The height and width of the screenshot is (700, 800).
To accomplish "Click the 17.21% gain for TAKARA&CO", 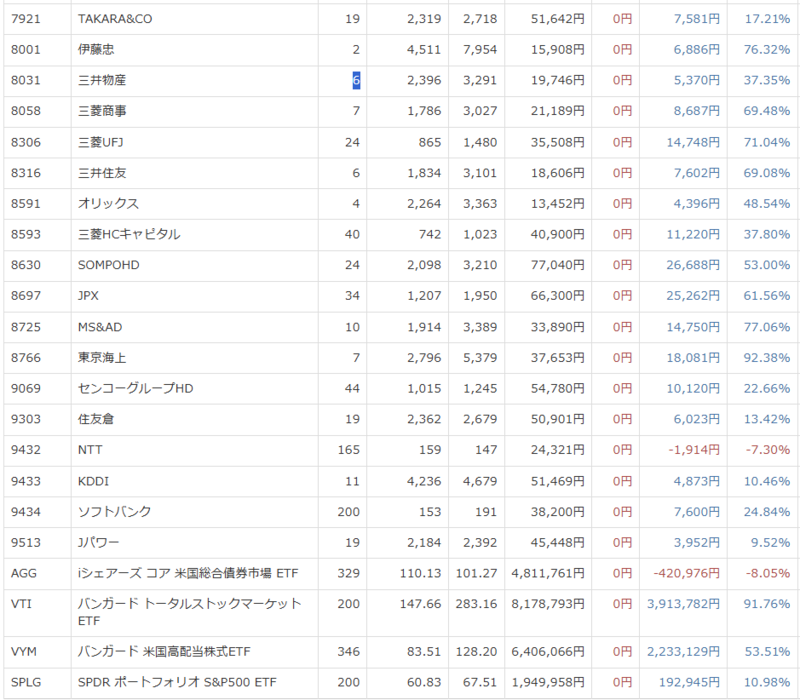I will click(x=767, y=19).
